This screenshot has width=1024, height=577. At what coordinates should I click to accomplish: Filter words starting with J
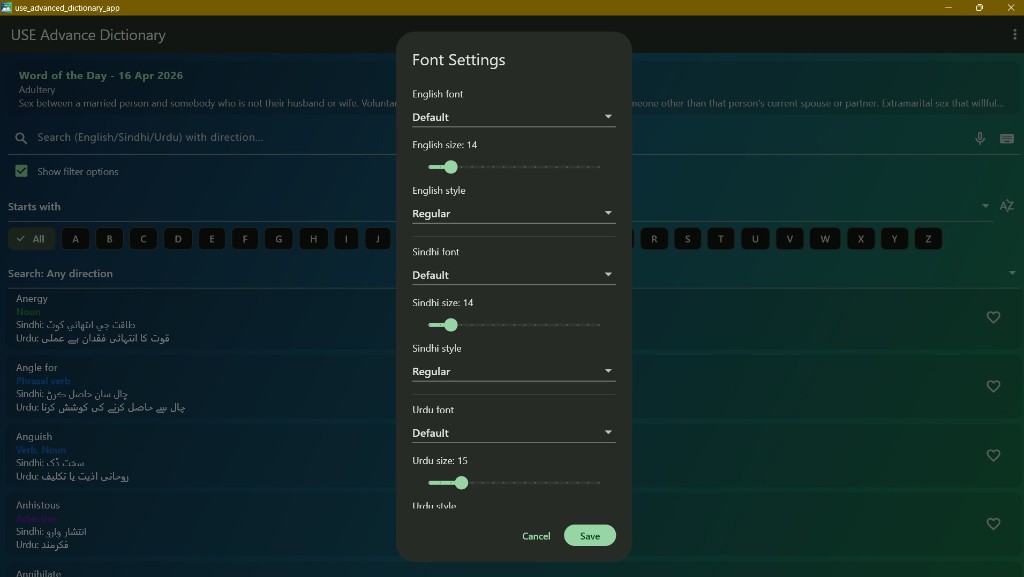(x=377, y=239)
